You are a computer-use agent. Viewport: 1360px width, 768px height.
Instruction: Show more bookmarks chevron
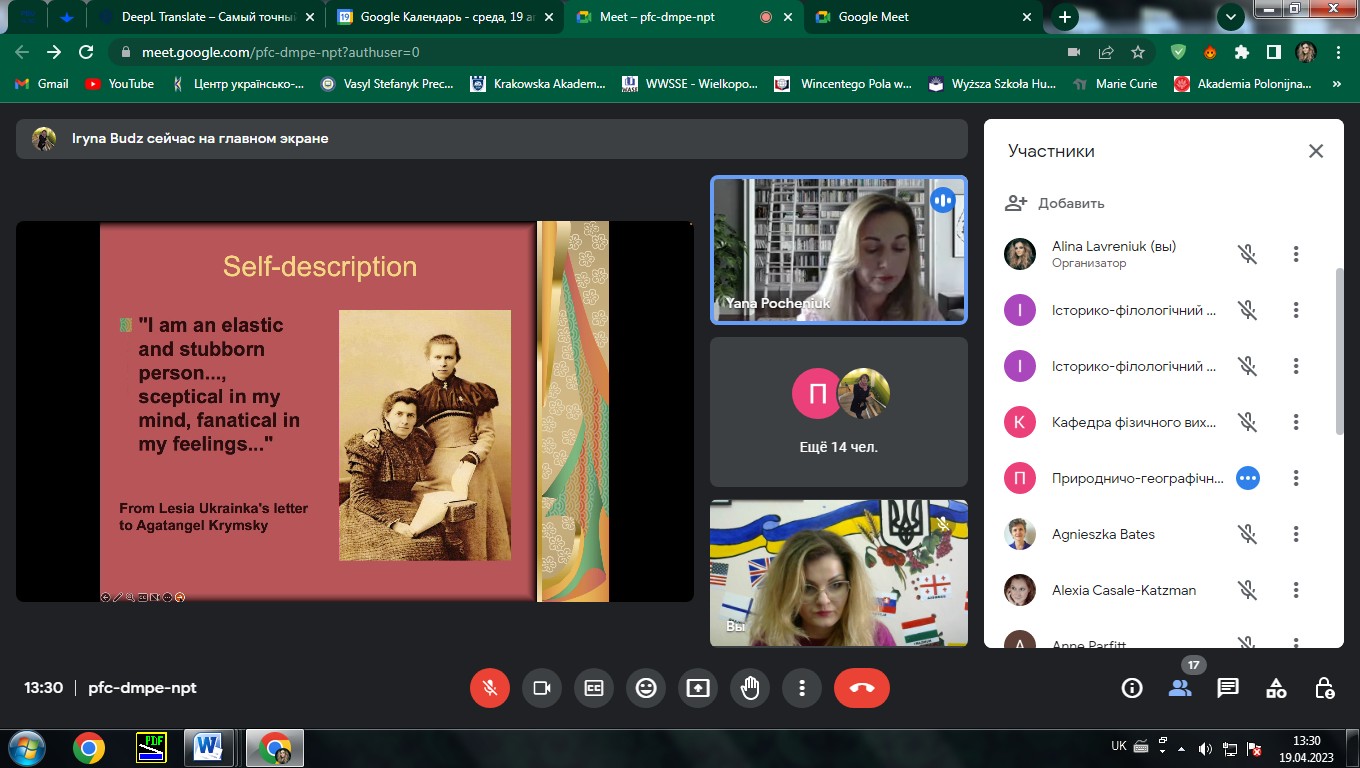pyautogui.click(x=1337, y=84)
